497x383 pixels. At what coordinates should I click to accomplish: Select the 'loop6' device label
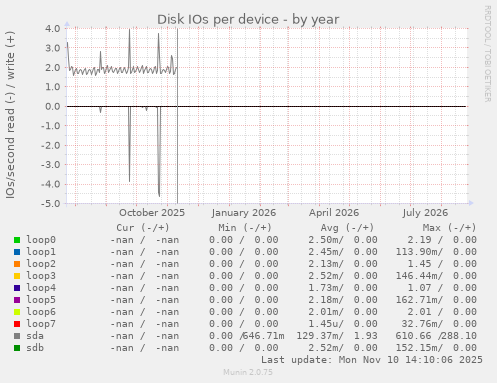click(x=41, y=312)
